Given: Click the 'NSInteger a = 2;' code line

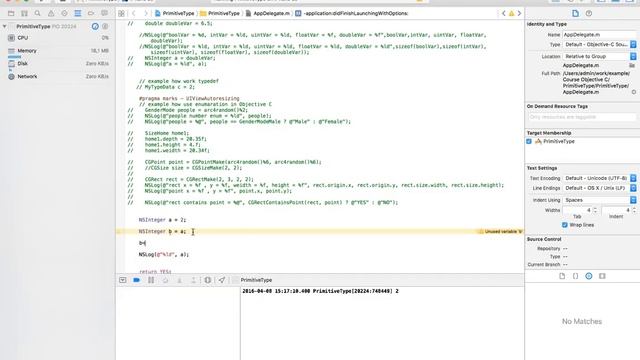Looking at the screenshot, I should (162, 220).
